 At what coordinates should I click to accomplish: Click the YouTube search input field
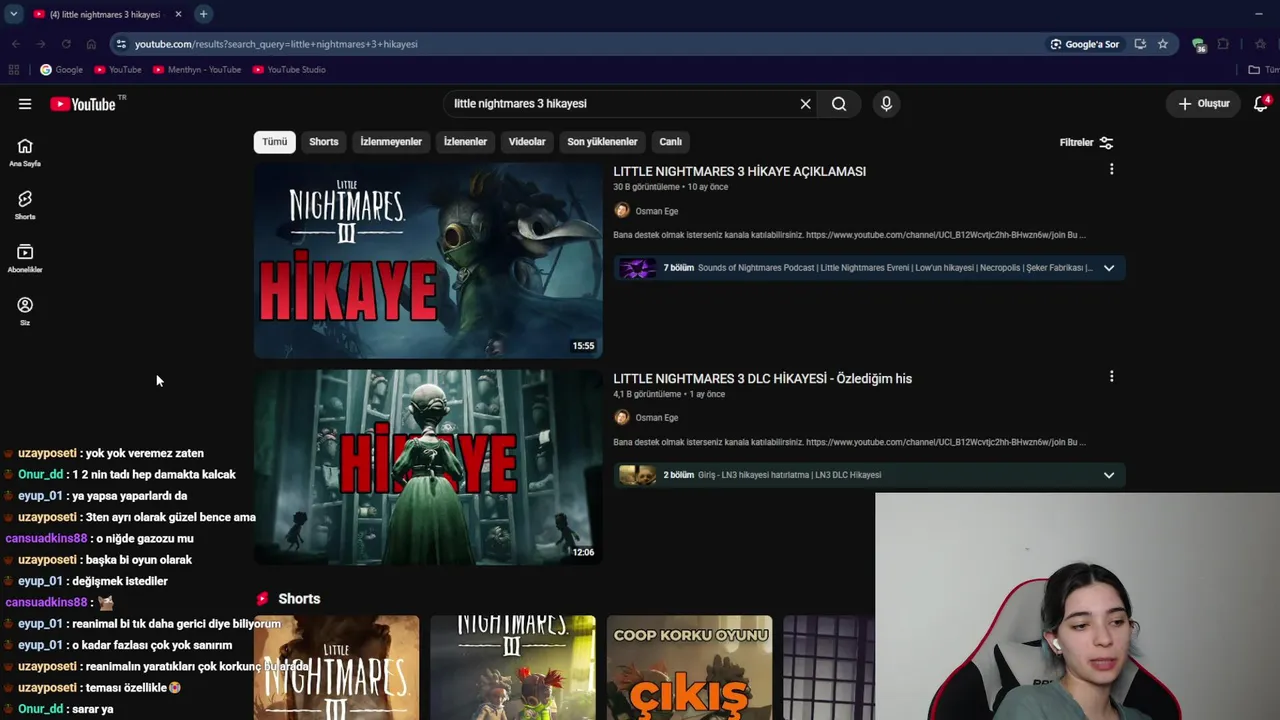pyautogui.click(x=623, y=104)
